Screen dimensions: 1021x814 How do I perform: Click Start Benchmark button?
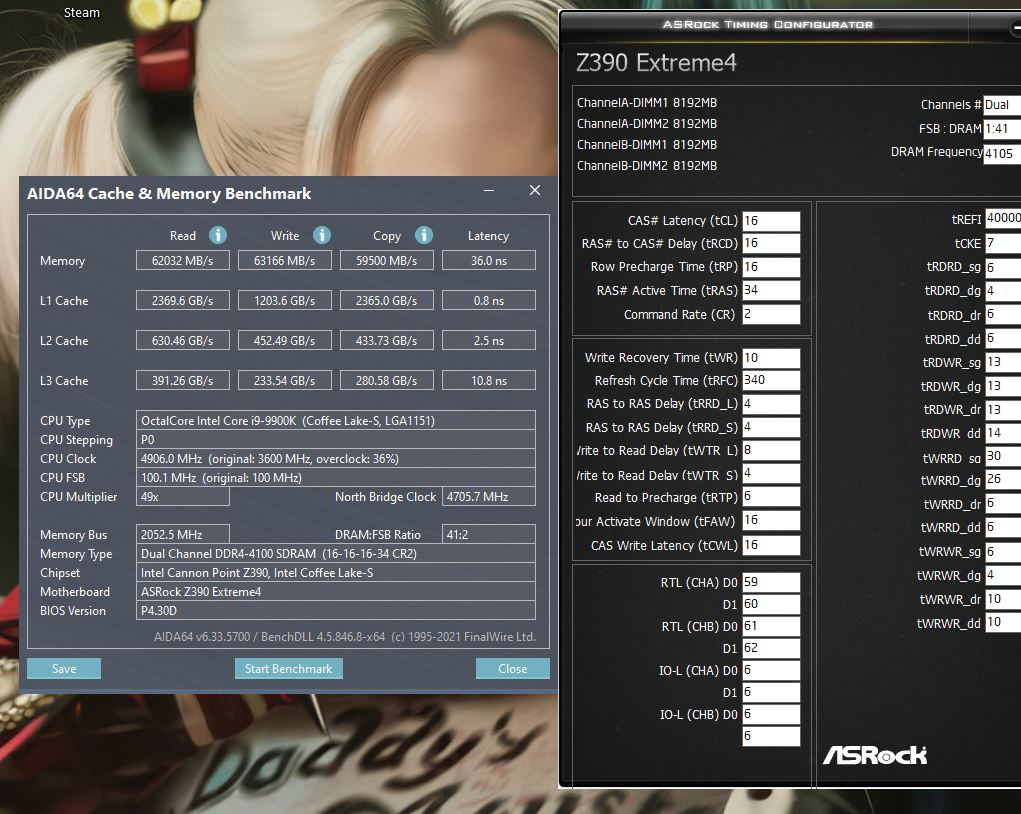[288, 669]
